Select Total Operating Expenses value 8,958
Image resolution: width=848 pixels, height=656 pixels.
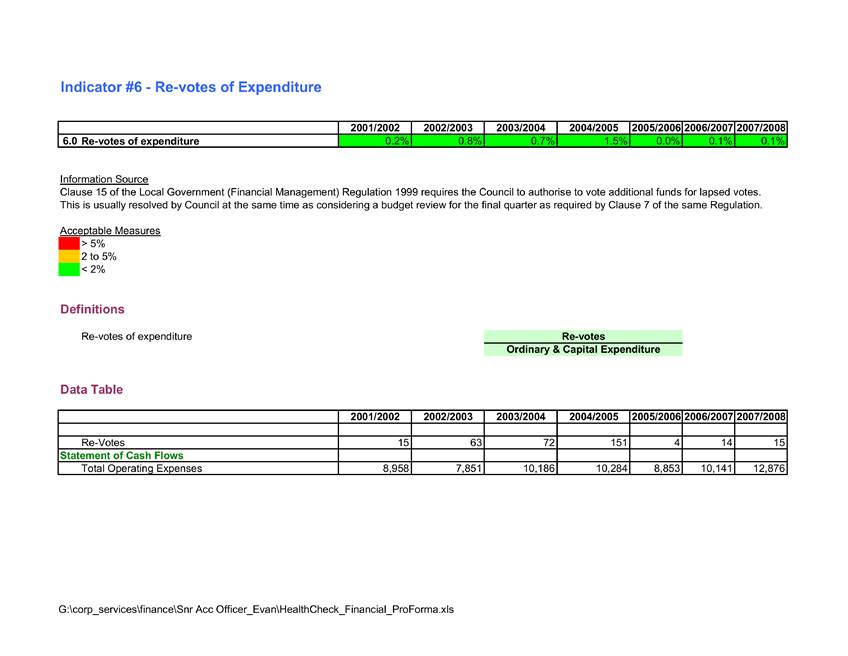(x=375, y=468)
